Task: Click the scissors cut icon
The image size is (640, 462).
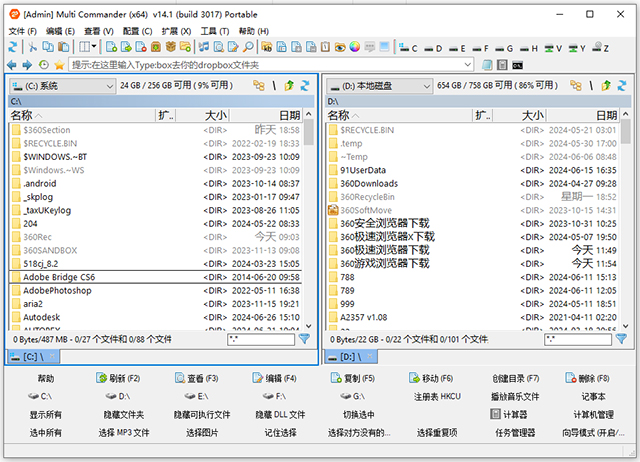Action: pos(32,47)
